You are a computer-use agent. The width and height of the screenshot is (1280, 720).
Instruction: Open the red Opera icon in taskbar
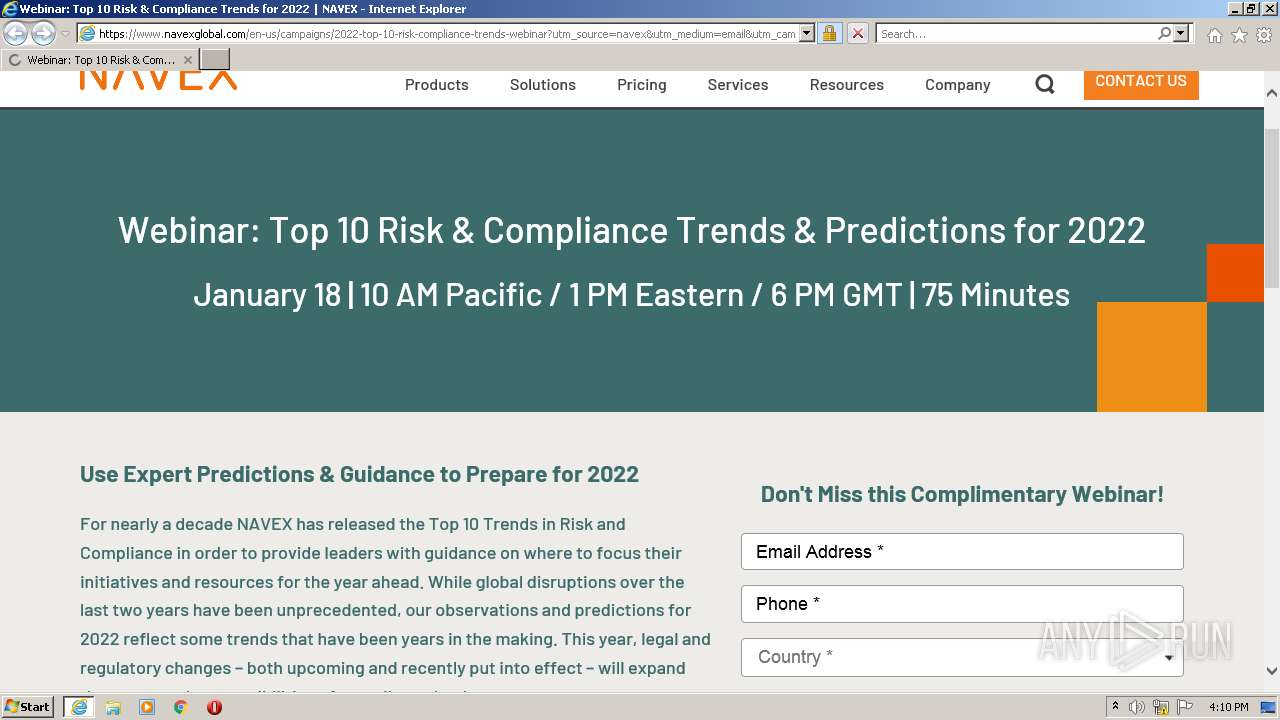click(214, 707)
